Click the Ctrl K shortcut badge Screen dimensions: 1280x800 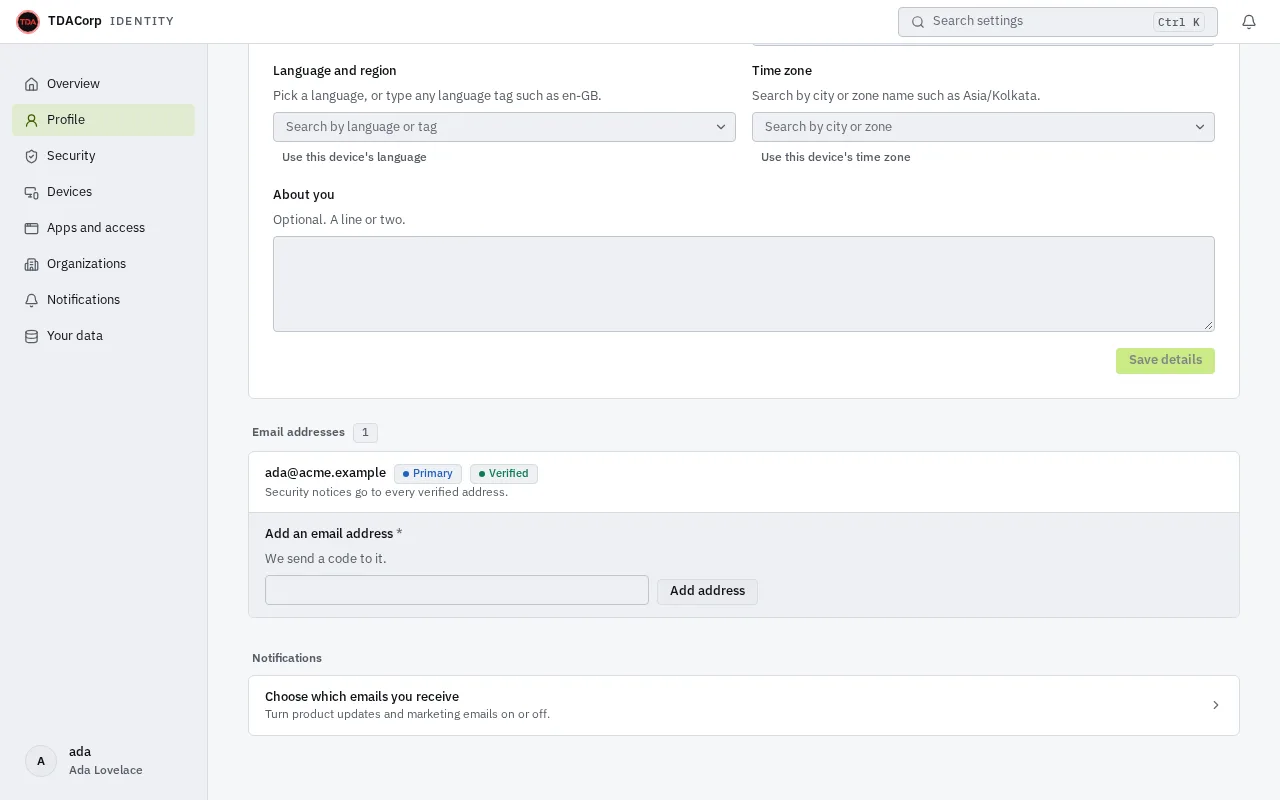(x=1179, y=22)
